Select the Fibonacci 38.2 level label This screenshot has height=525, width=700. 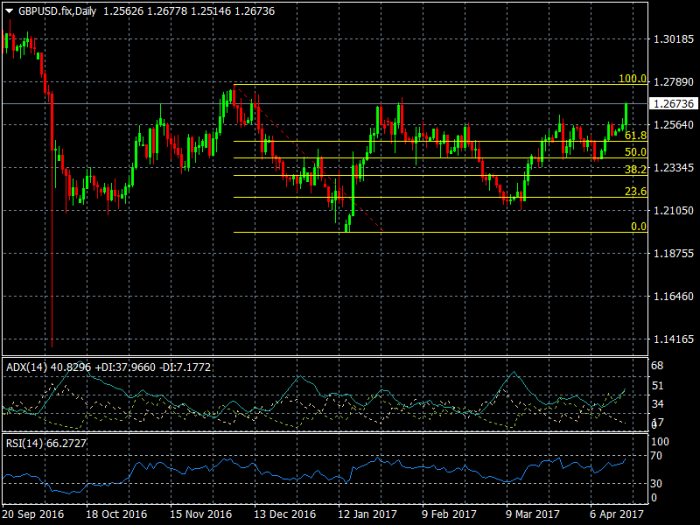635,170
